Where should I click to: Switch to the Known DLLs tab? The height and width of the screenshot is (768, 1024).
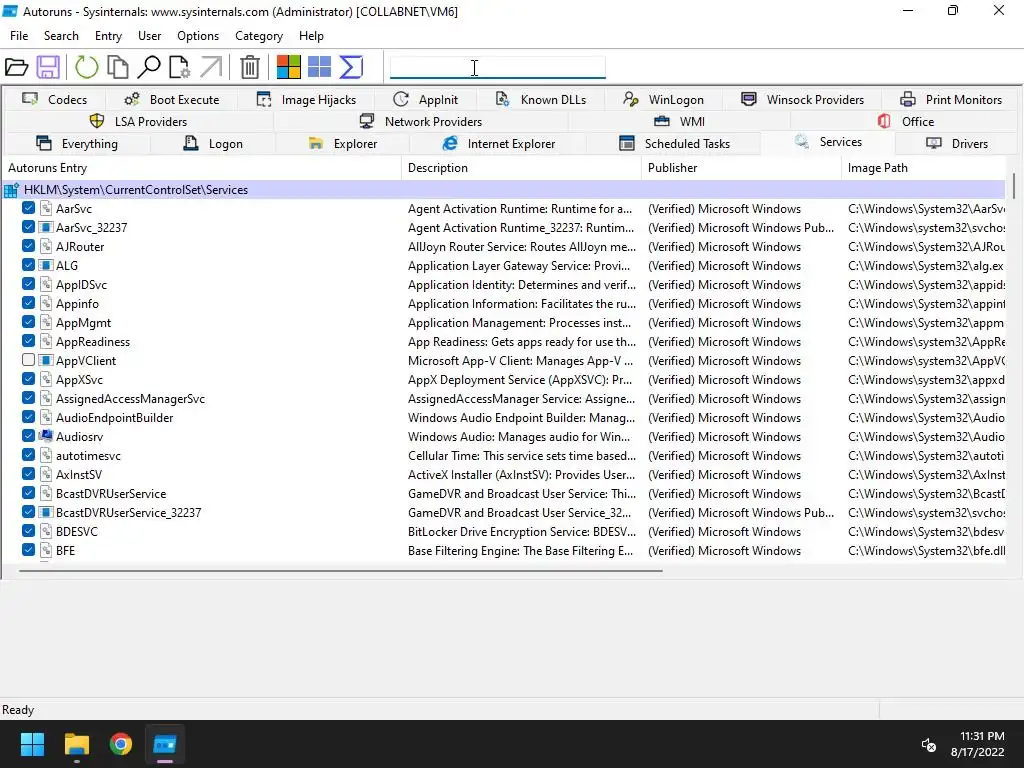[541, 99]
